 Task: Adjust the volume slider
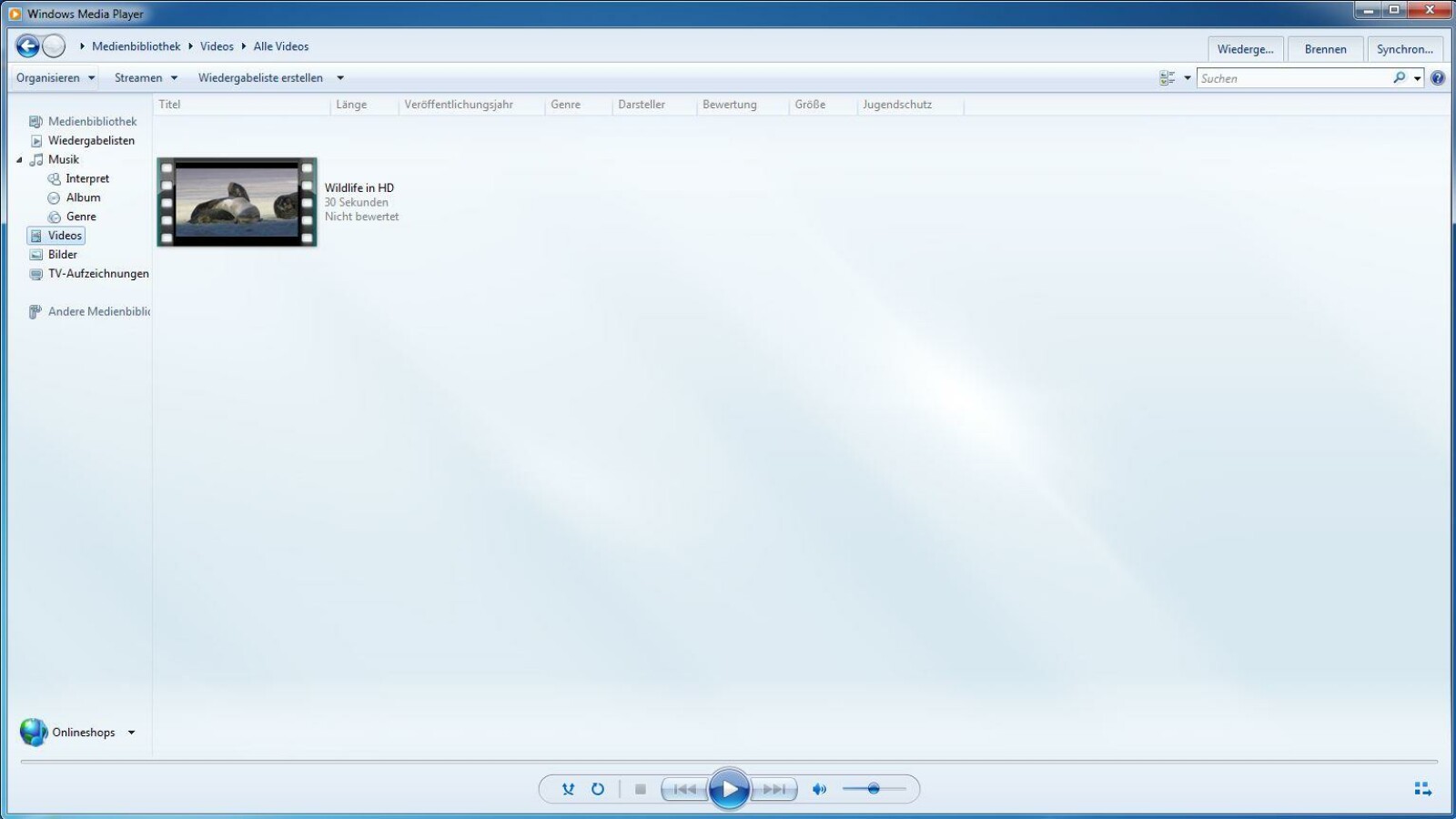pos(875,789)
